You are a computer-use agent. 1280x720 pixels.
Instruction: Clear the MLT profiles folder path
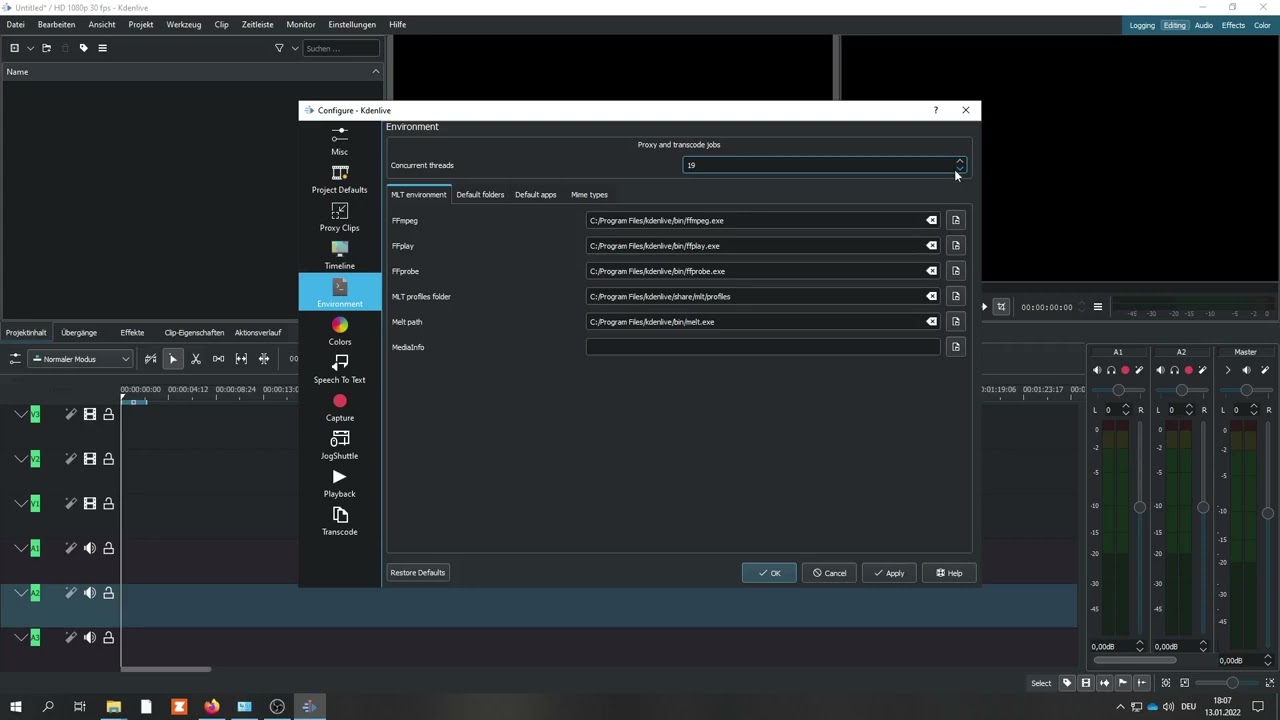tap(931, 296)
